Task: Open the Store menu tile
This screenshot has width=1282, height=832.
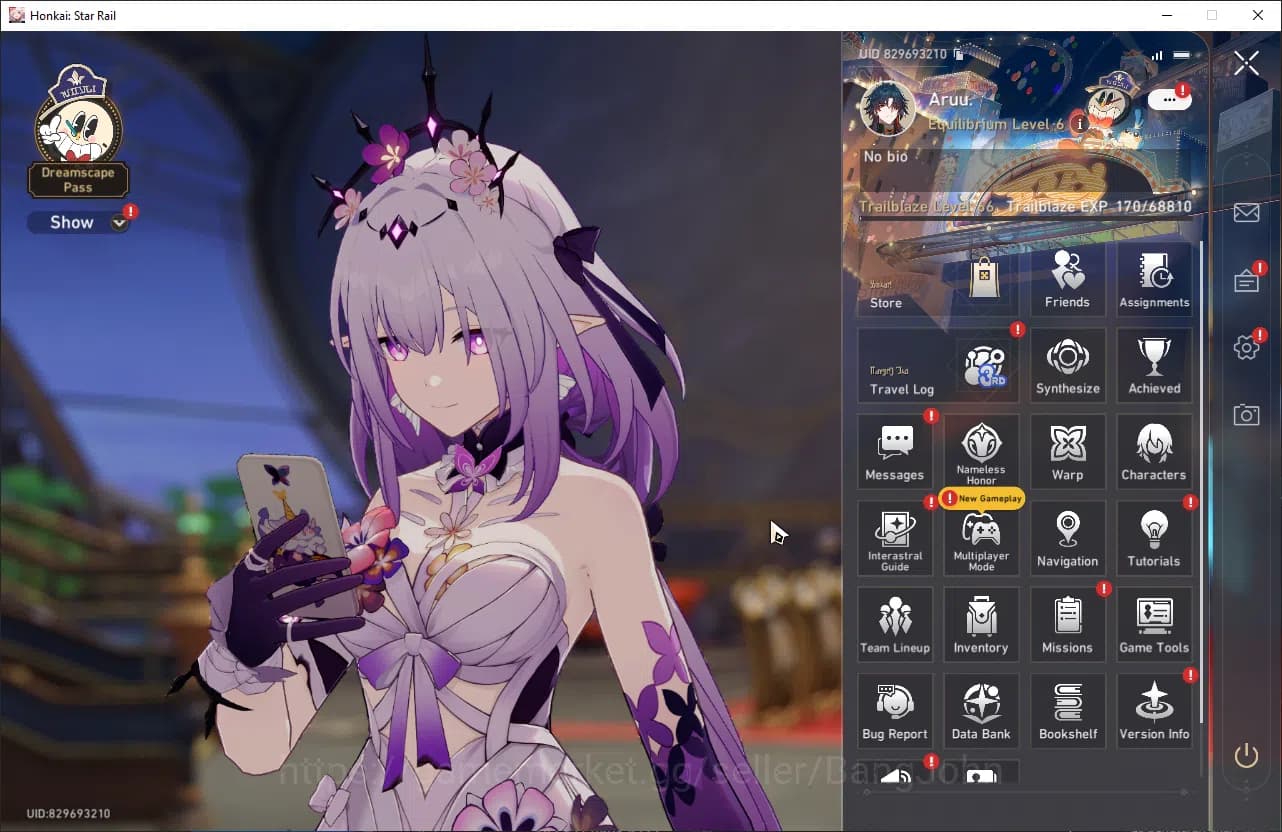Action: pos(938,279)
